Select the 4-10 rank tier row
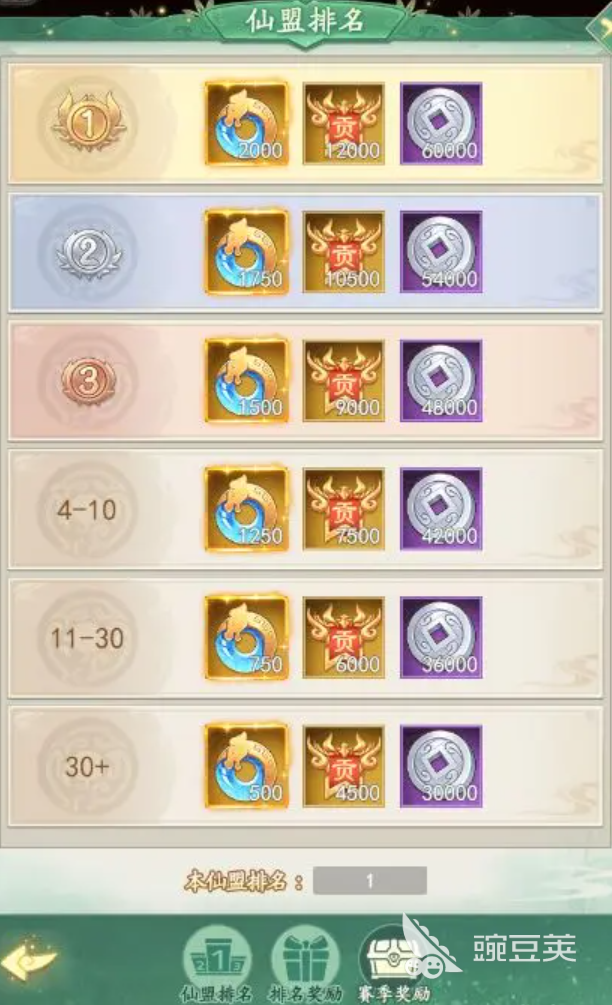The image size is (612, 1005). [x=306, y=510]
